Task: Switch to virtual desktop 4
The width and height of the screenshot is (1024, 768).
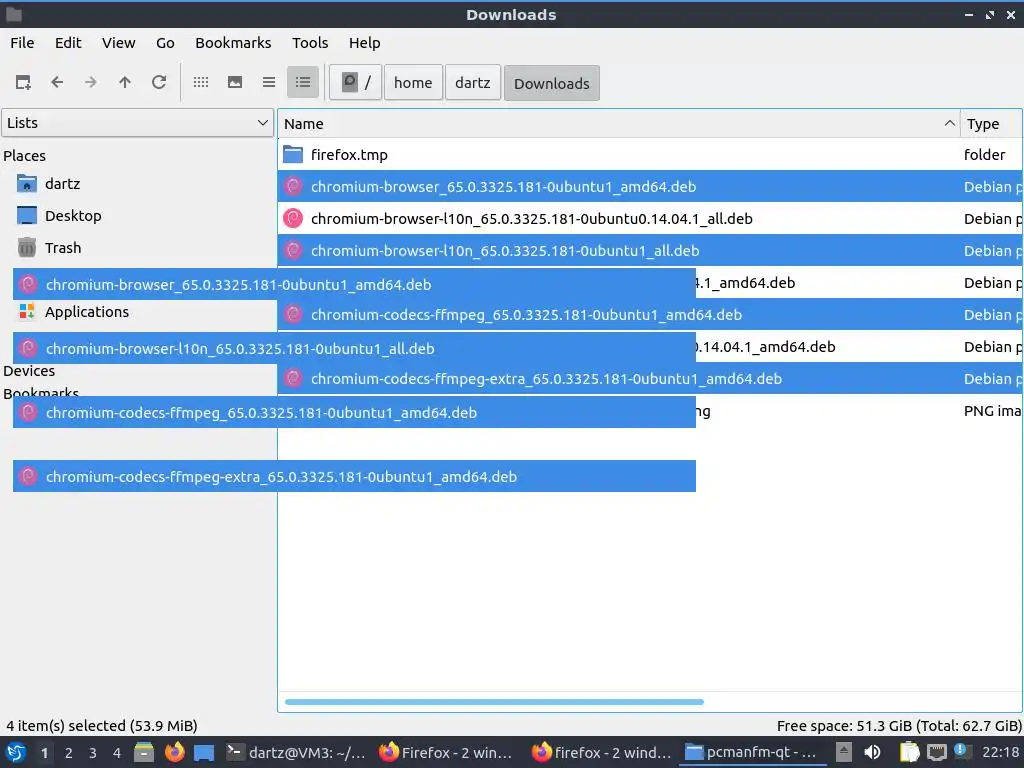Action: pos(117,753)
